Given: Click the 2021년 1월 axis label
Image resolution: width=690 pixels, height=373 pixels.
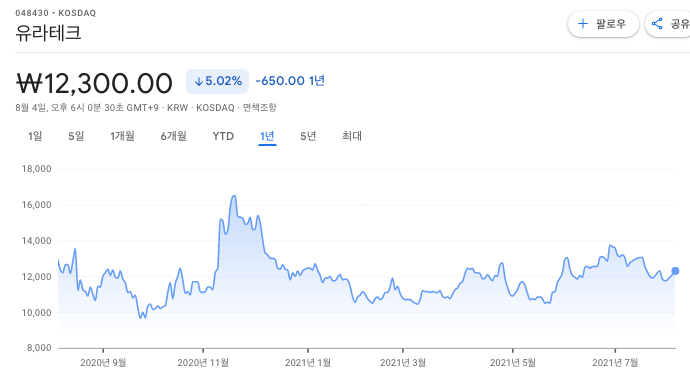Looking at the screenshot, I should [308, 363].
